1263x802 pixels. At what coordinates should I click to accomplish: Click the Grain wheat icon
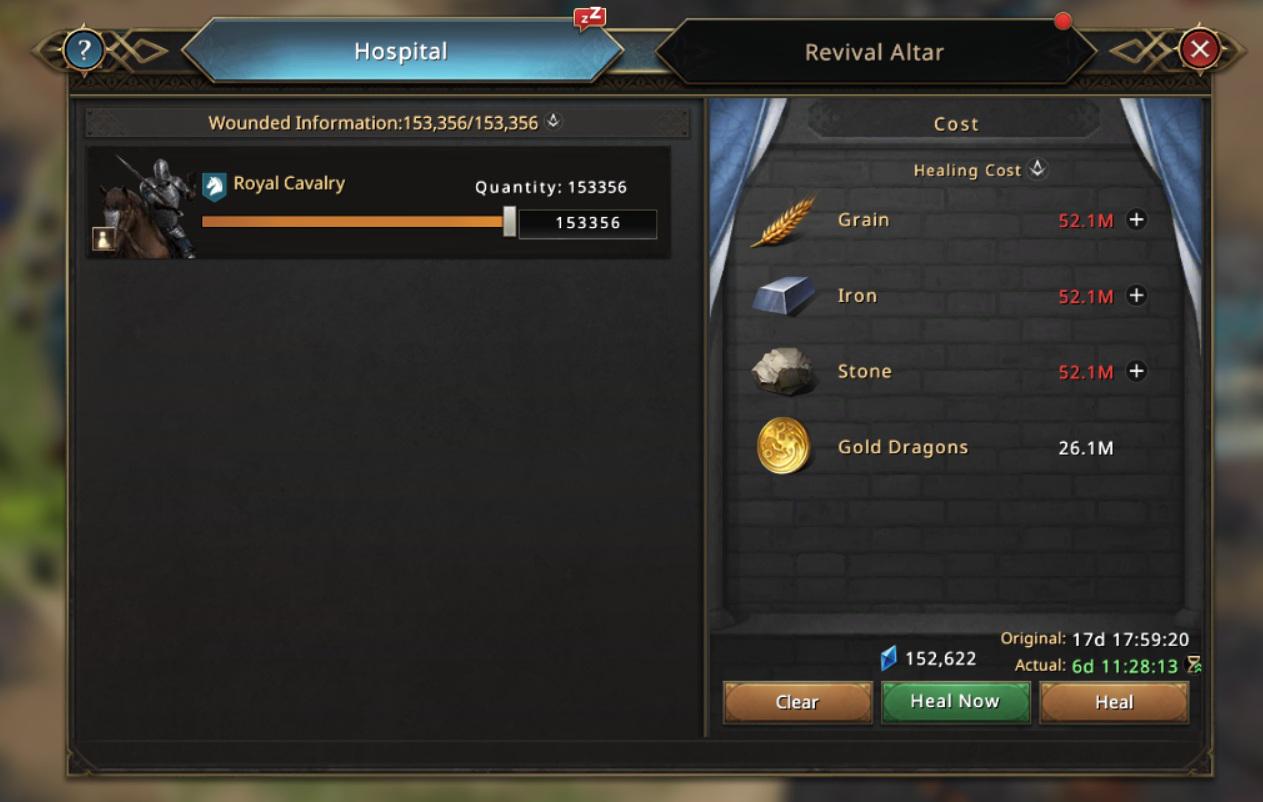click(783, 220)
